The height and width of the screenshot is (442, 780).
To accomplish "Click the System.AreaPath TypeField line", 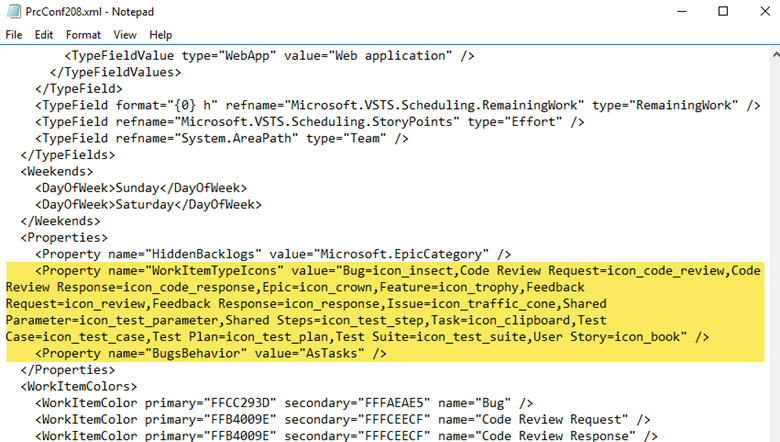I will click(221, 138).
